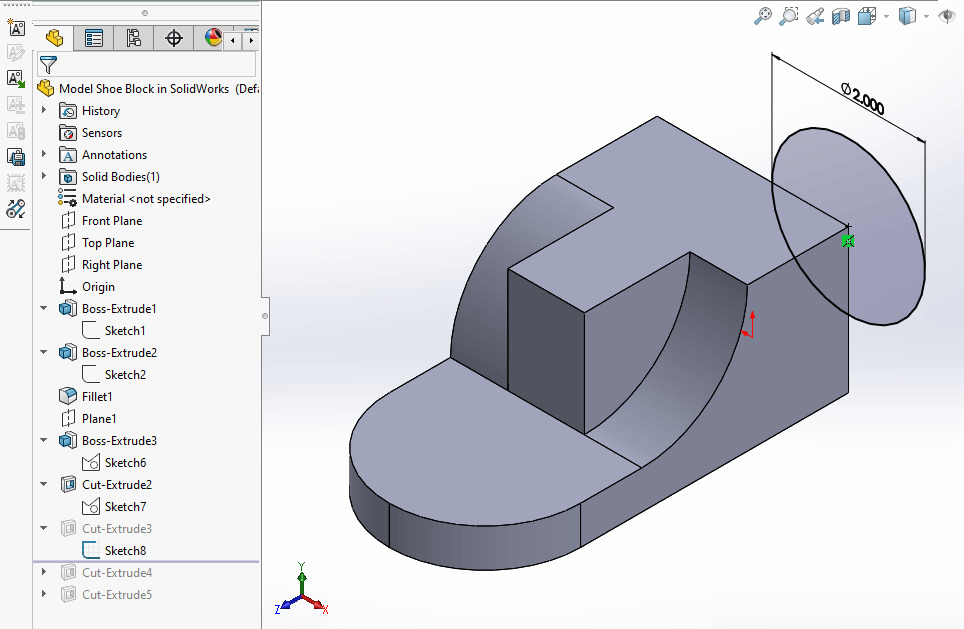This screenshot has width=964, height=629.
Task: Expand the suppressed Cut-Extrude4 feature
Action: [x=44, y=573]
